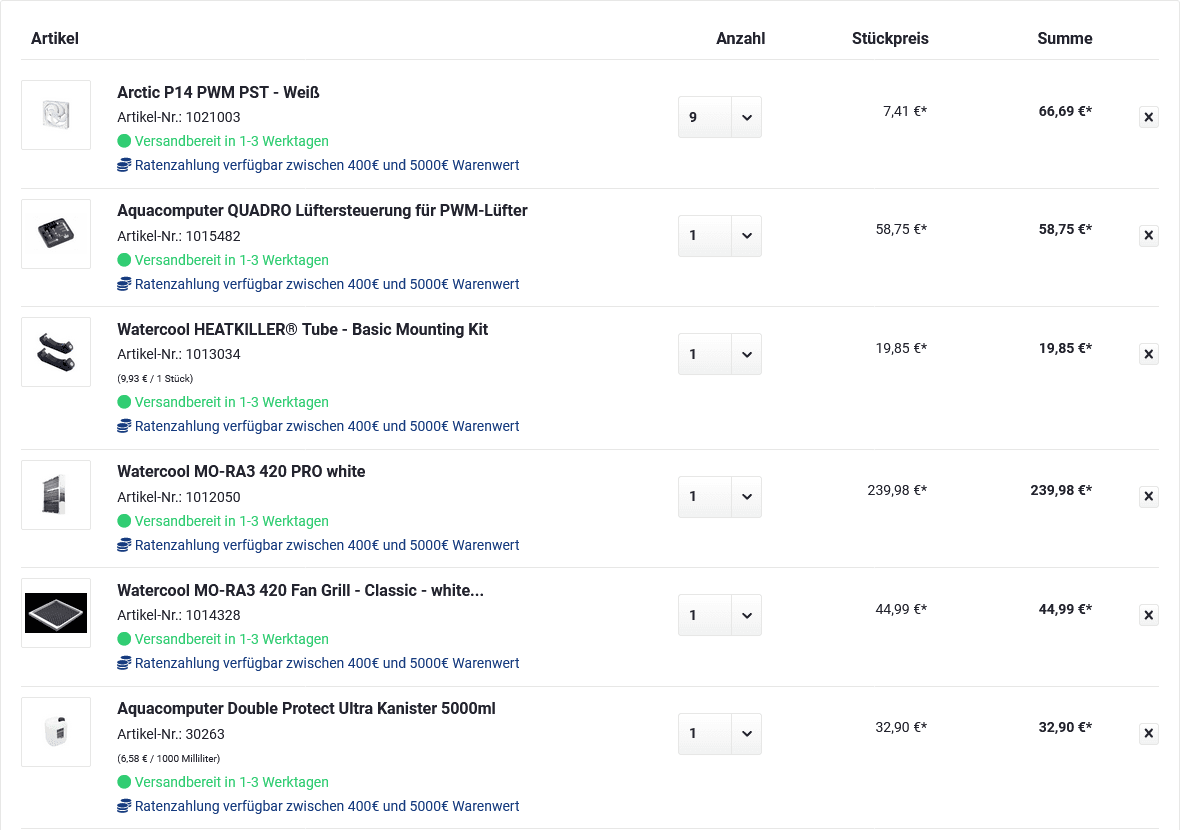Image resolution: width=1180 pixels, height=830 pixels.
Task: Open MO-RA3 420 Fan Grill Classic page
Action: [x=300, y=591]
